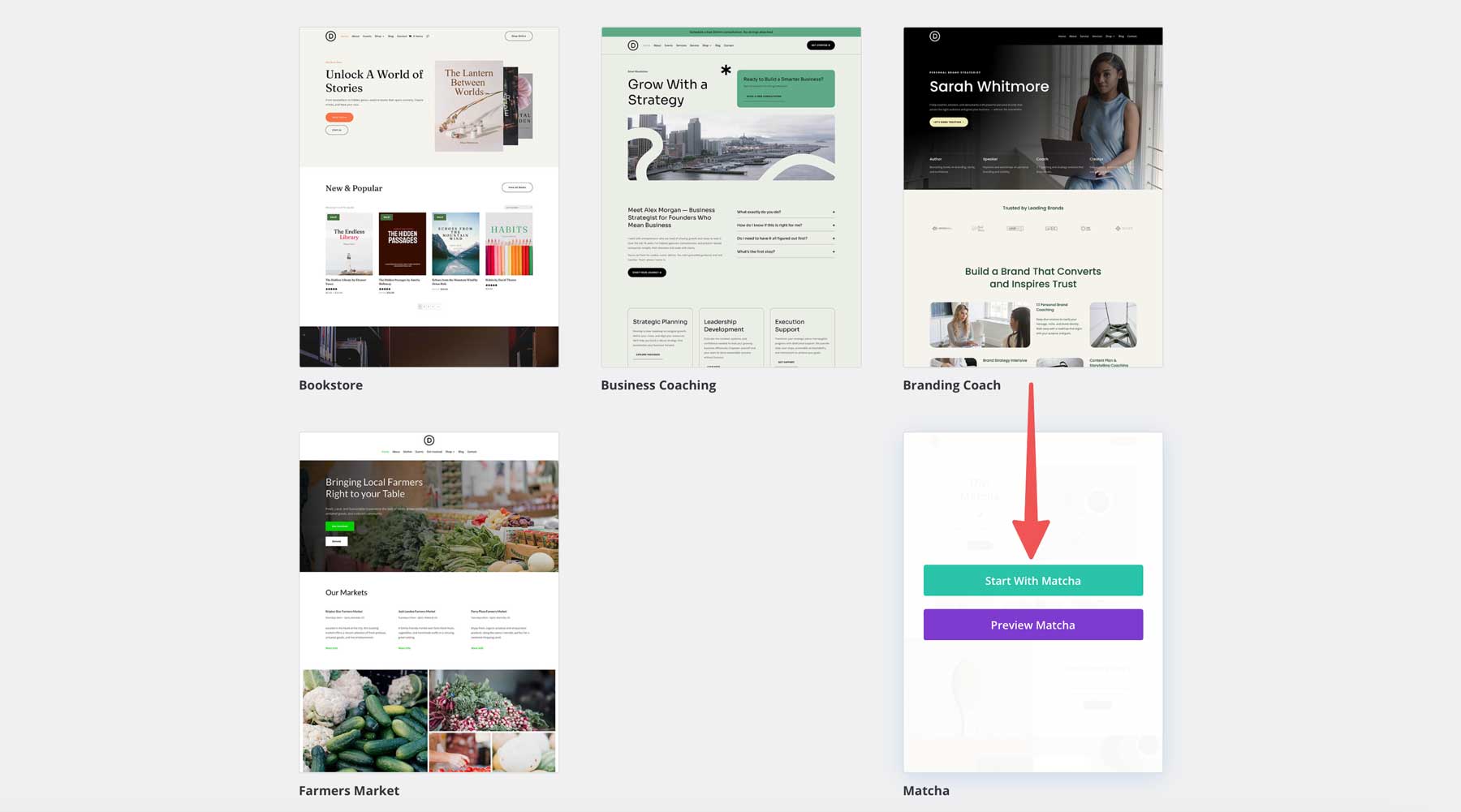Viewport: 1461px width, 812px height.
Task: Click the Divi logo in the Farmers Market header
Action: pyautogui.click(x=429, y=442)
